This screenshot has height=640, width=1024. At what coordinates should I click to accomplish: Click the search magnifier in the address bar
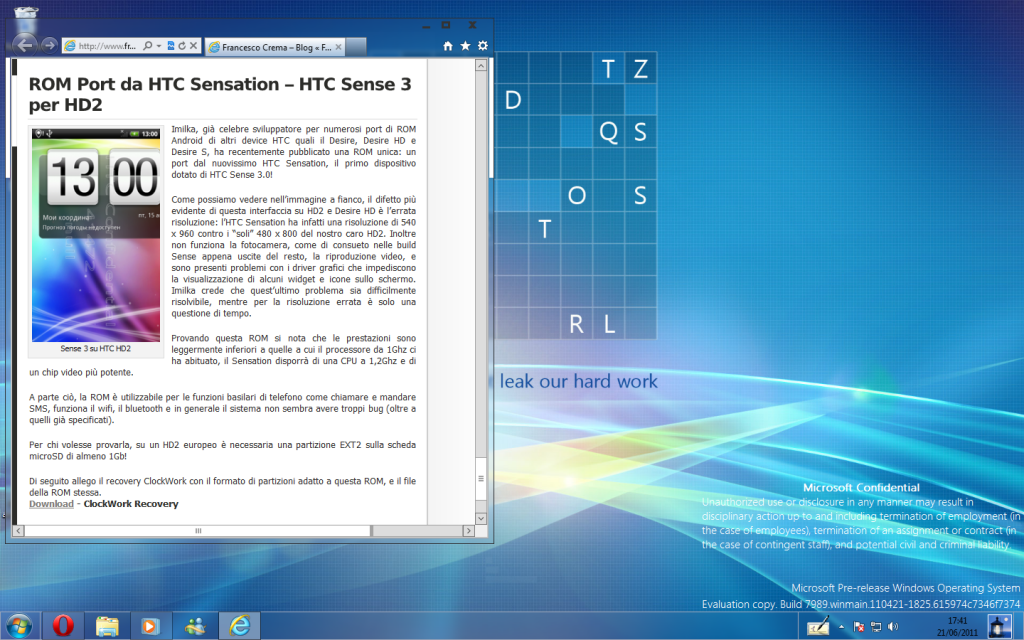[148, 46]
